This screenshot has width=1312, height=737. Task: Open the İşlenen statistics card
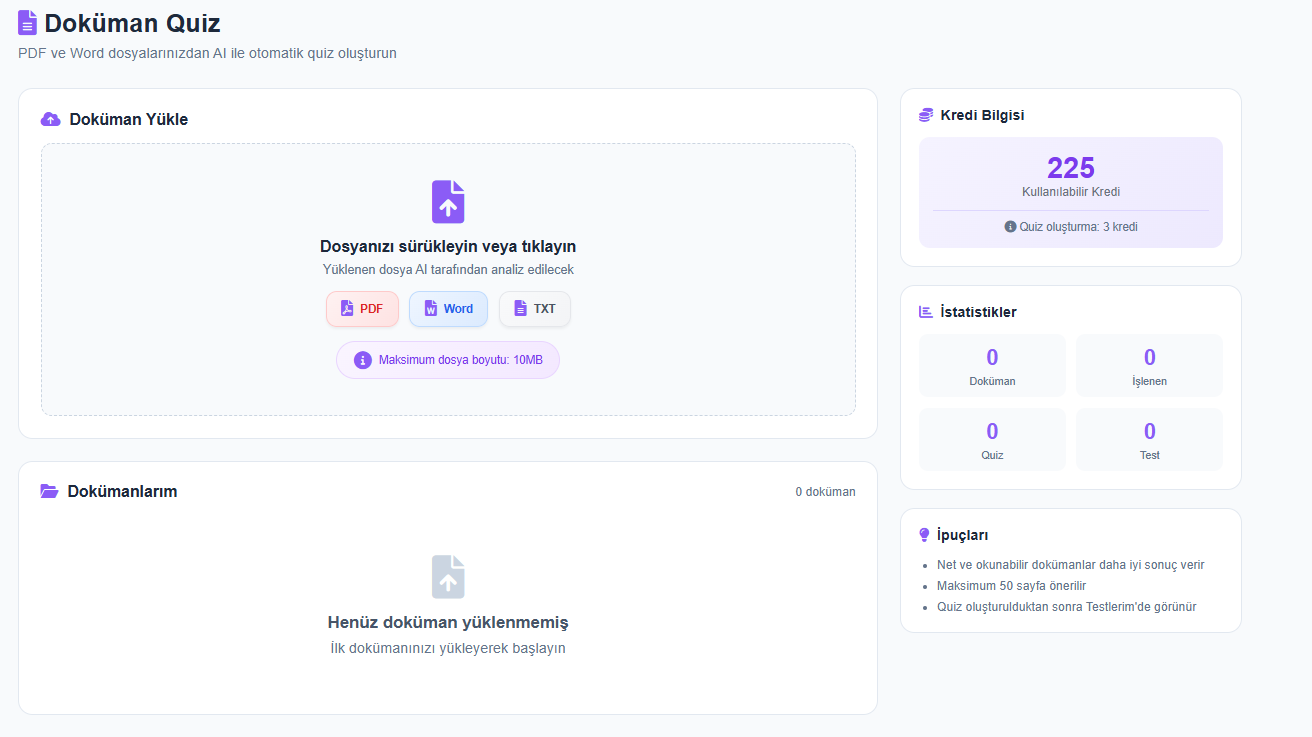(x=1149, y=366)
